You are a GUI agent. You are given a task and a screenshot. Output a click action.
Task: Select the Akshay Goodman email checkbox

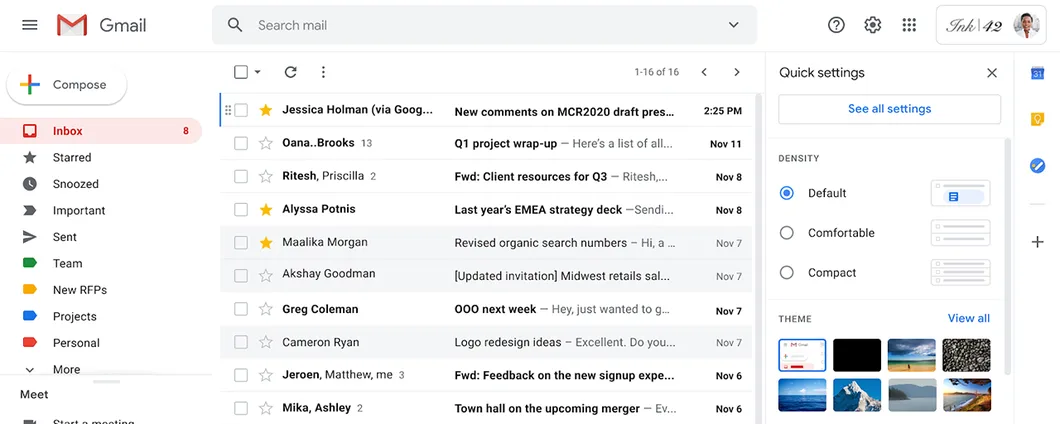(x=241, y=276)
